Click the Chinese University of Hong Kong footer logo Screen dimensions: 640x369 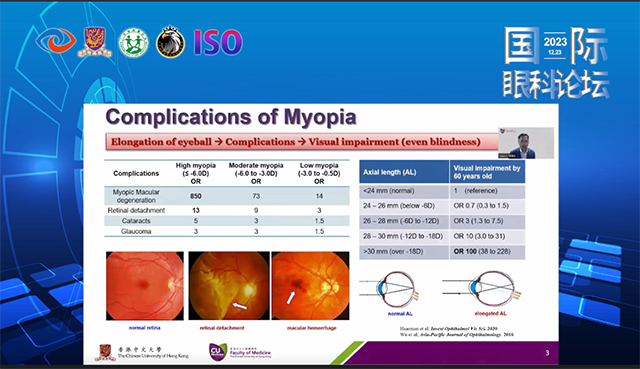click(142, 352)
